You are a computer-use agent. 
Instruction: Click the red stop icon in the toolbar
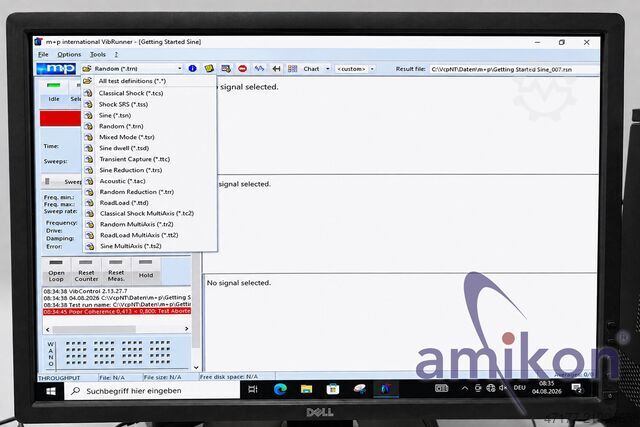tap(242, 69)
